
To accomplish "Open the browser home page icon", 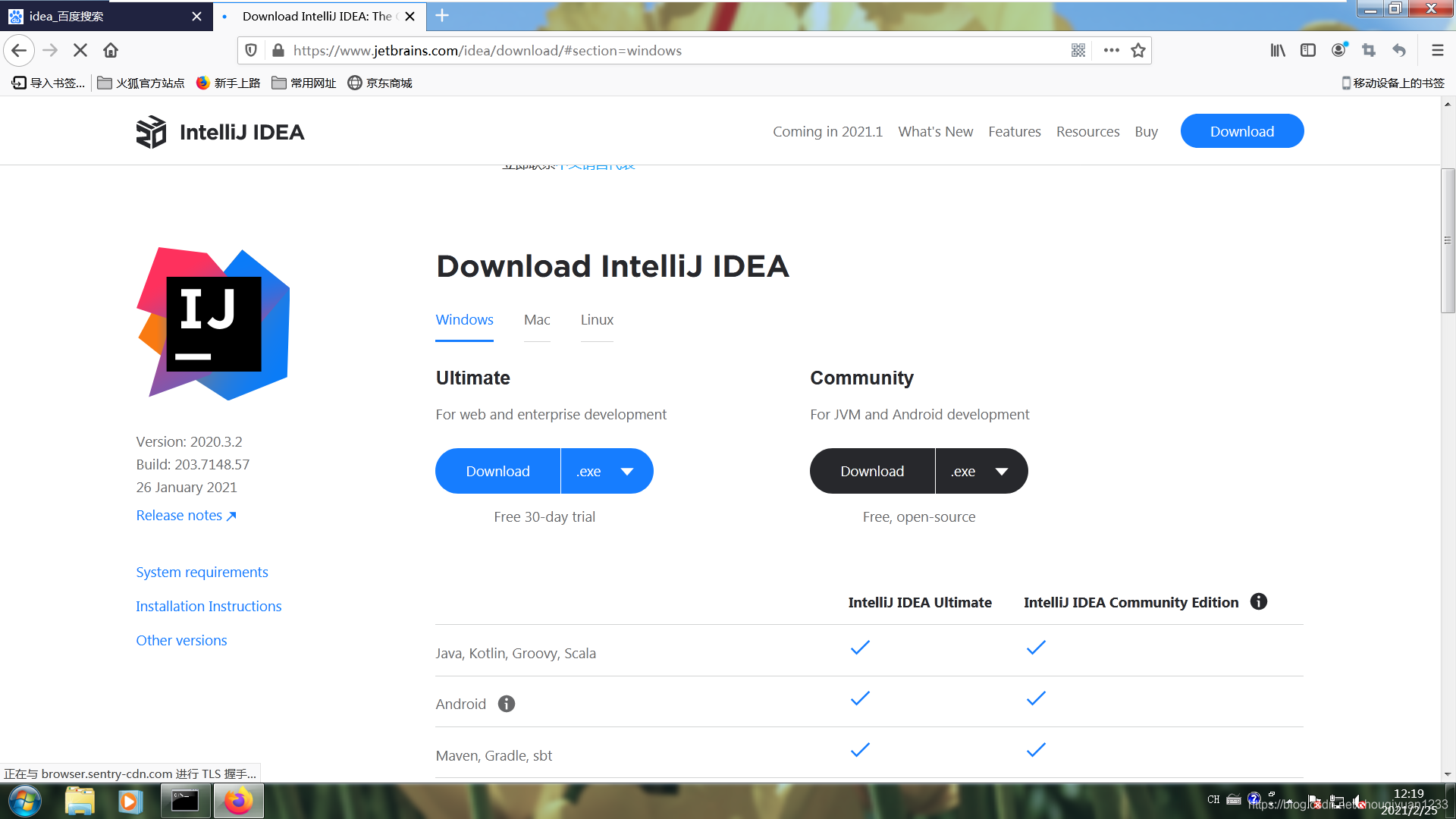I will [111, 50].
